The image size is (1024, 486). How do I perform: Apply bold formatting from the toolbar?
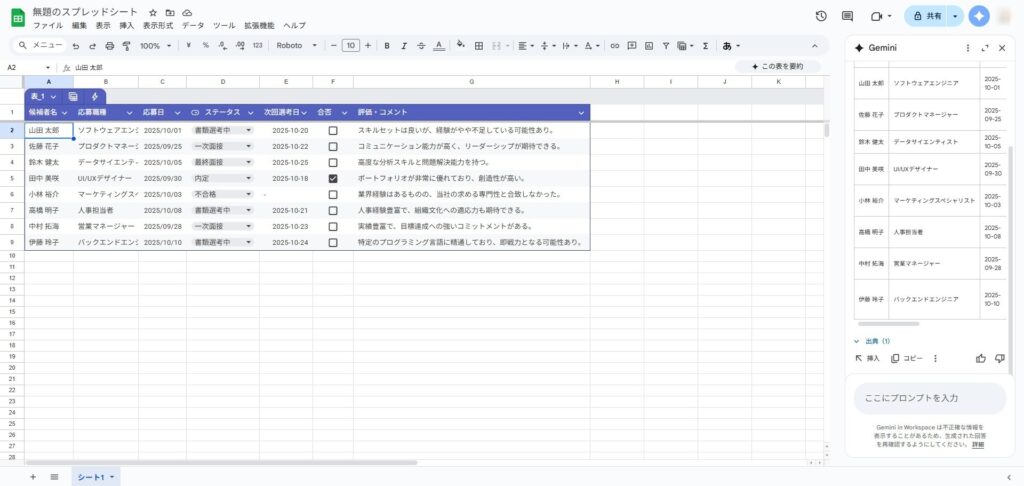[387, 46]
